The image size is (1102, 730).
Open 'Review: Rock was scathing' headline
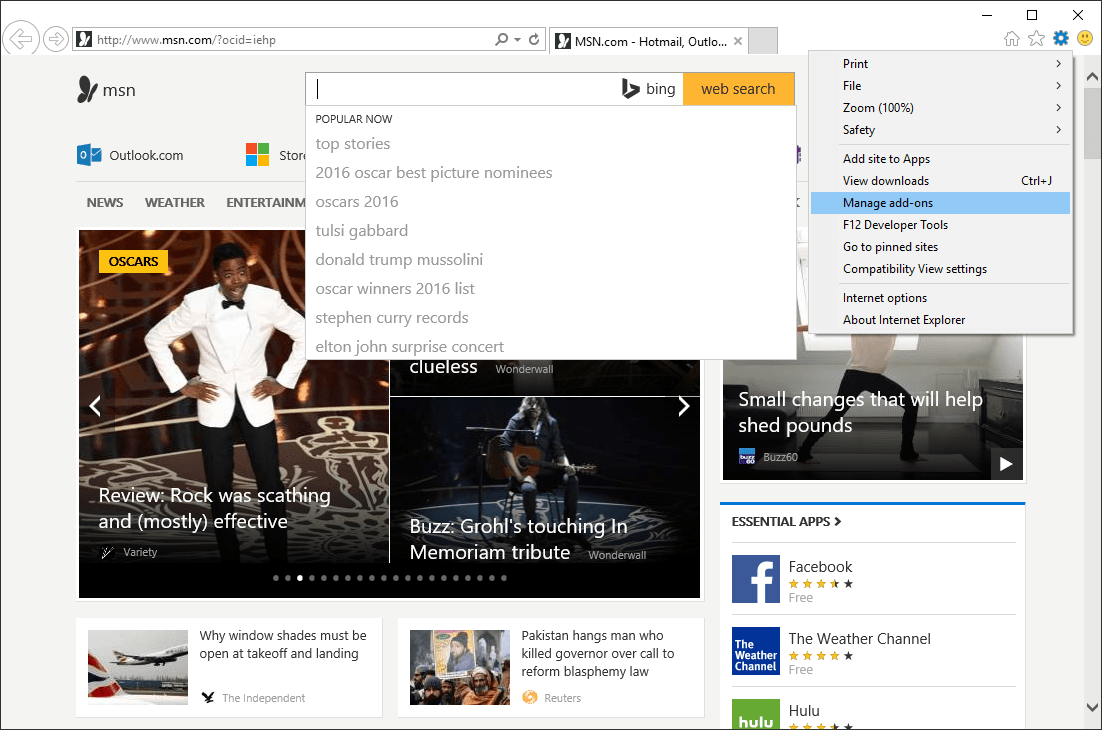coord(214,508)
